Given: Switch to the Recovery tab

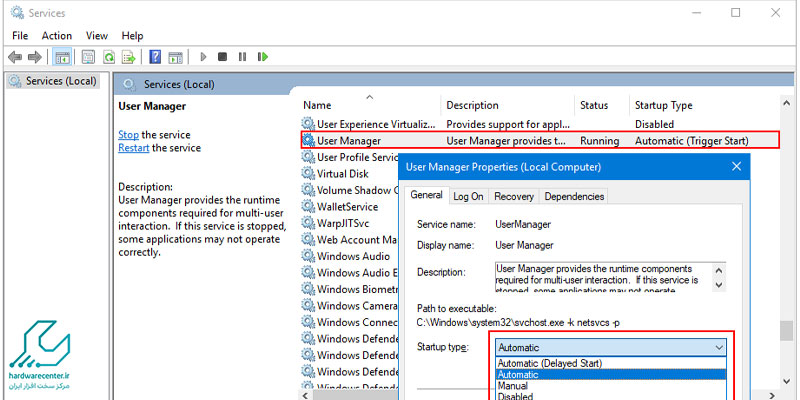Looking at the screenshot, I should pyautogui.click(x=514, y=196).
